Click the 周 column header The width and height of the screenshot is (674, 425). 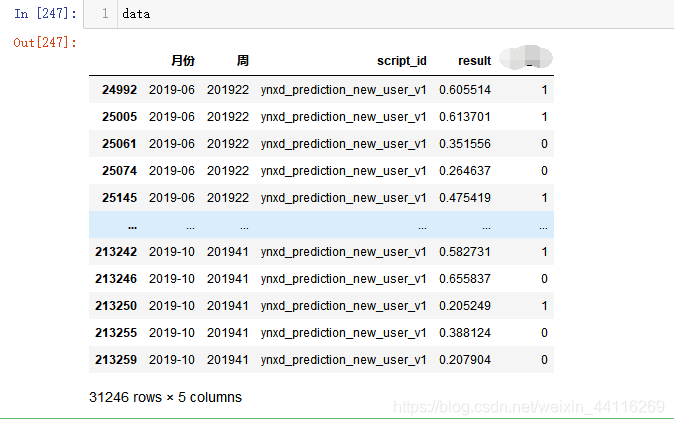pos(243,61)
